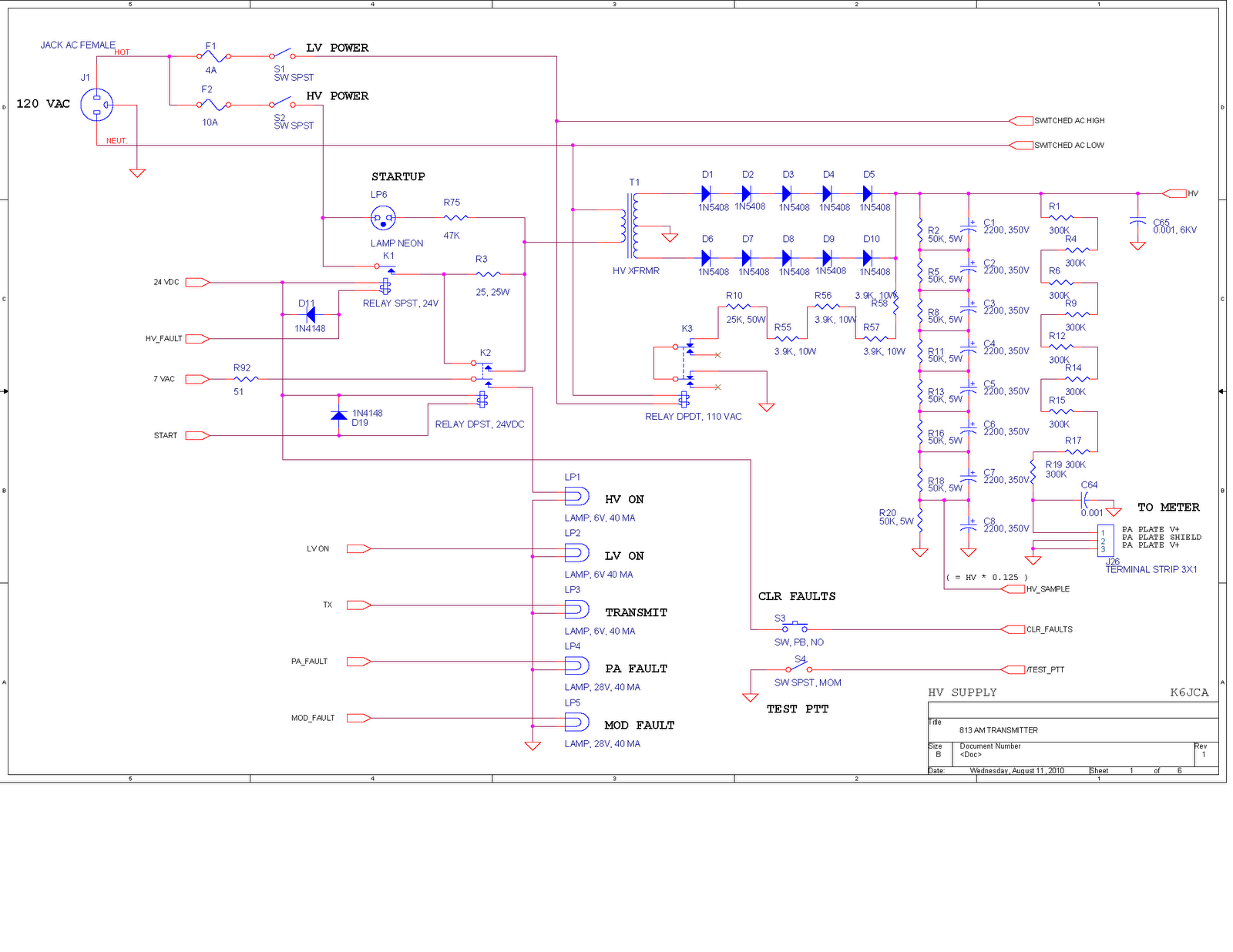This screenshot has height=952, width=1233.
Task: Click the LP4 PA FAULT lamp
Action: 576,666
